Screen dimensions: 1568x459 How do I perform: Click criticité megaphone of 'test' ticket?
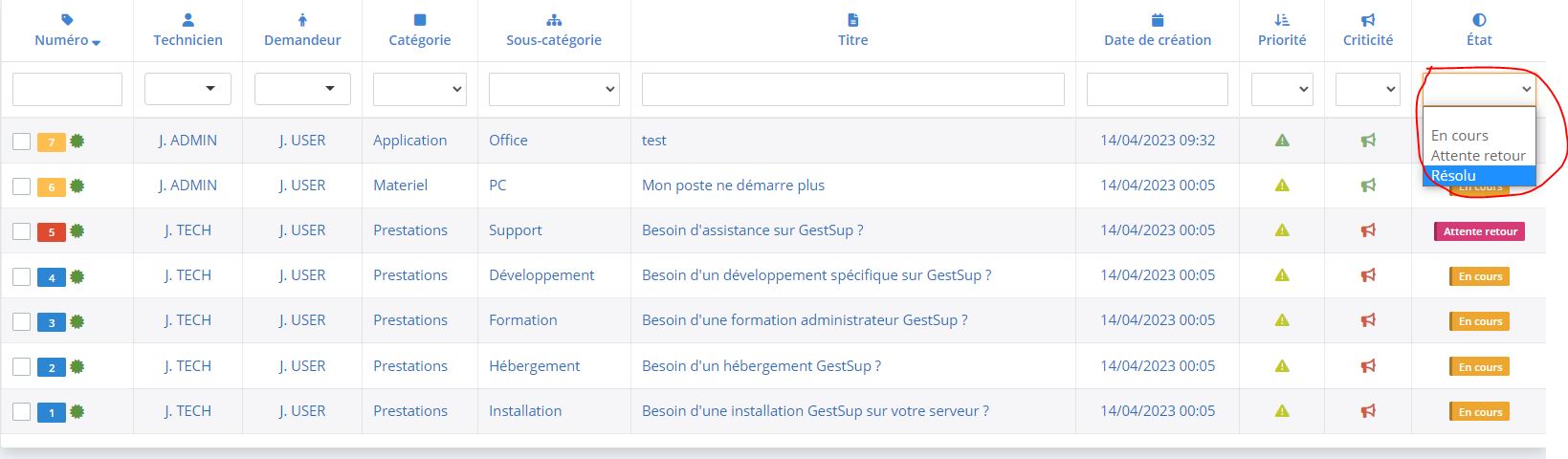1368,141
